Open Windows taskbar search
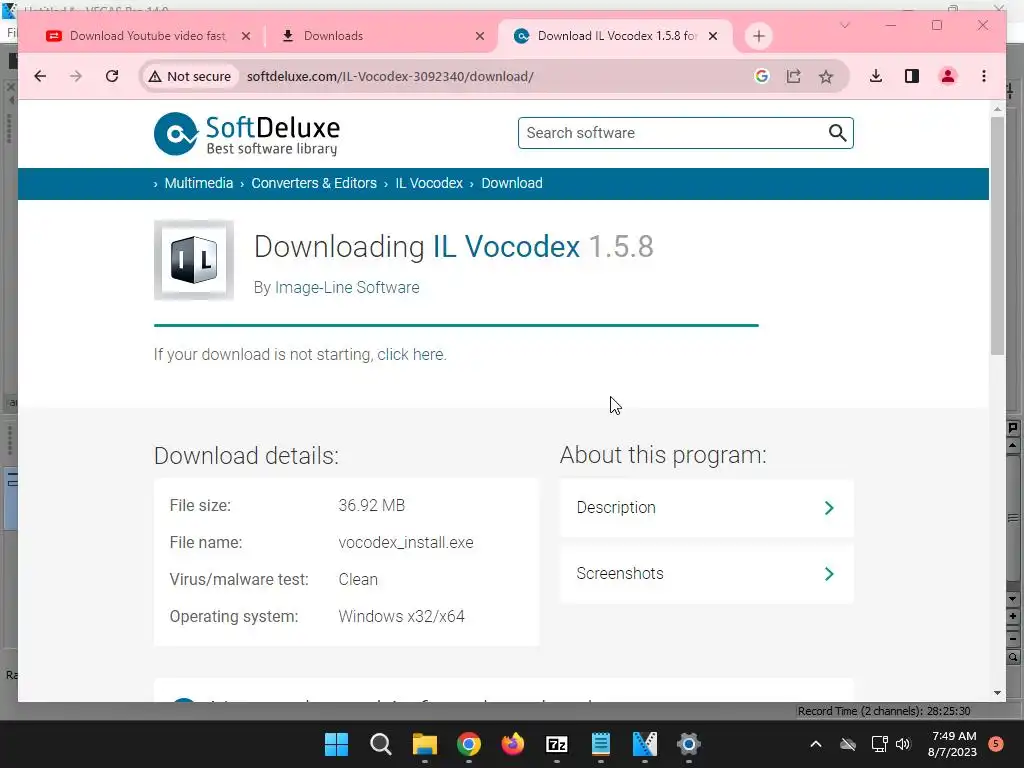The width and height of the screenshot is (1024, 768). pyautogui.click(x=381, y=744)
